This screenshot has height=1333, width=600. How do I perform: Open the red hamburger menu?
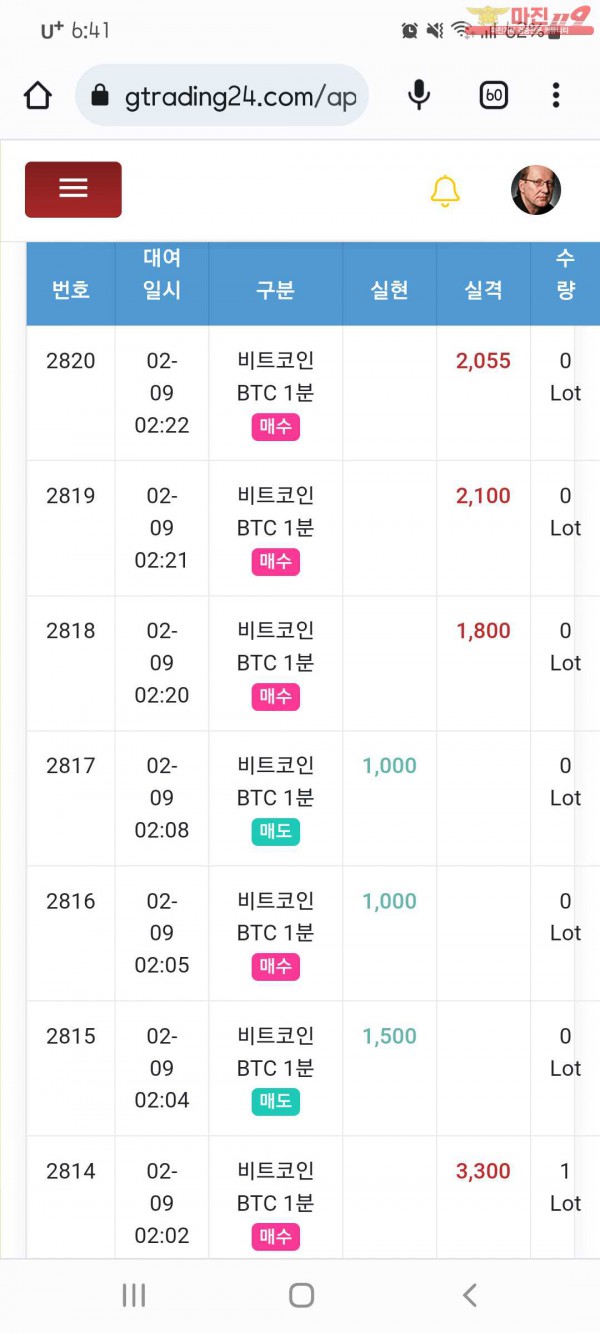[x=73, y=189]
